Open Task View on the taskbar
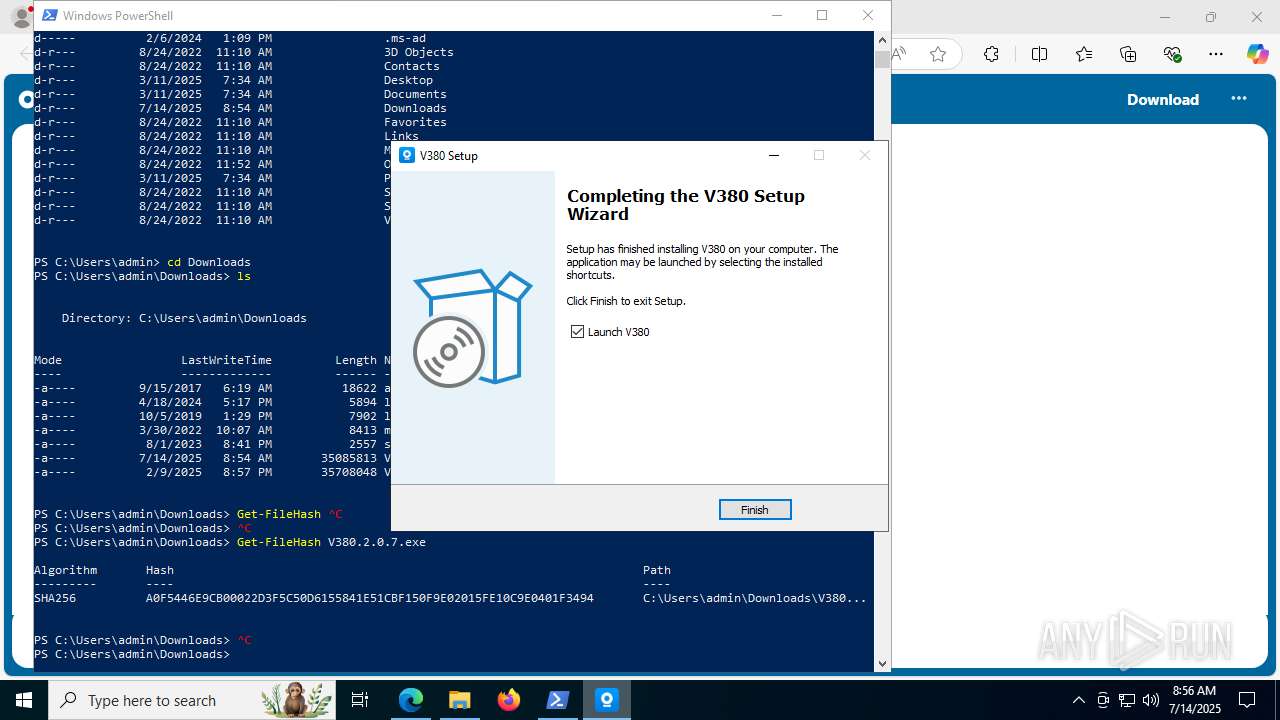This screenshot has width=1280, height=720. point(361,700)
